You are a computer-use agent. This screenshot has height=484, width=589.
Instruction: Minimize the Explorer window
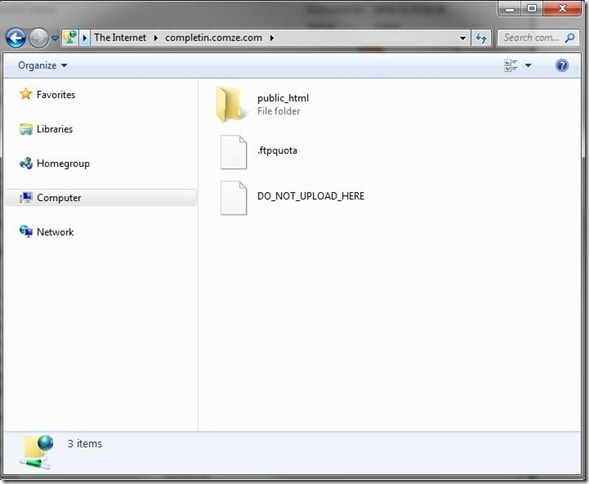pos(510,8)
